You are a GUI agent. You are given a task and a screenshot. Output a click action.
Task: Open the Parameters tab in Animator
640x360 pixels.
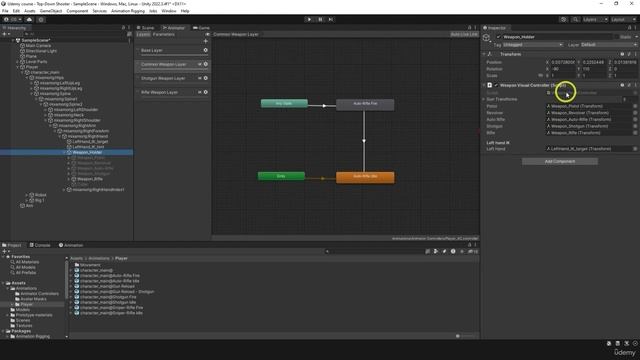[164, 34]
